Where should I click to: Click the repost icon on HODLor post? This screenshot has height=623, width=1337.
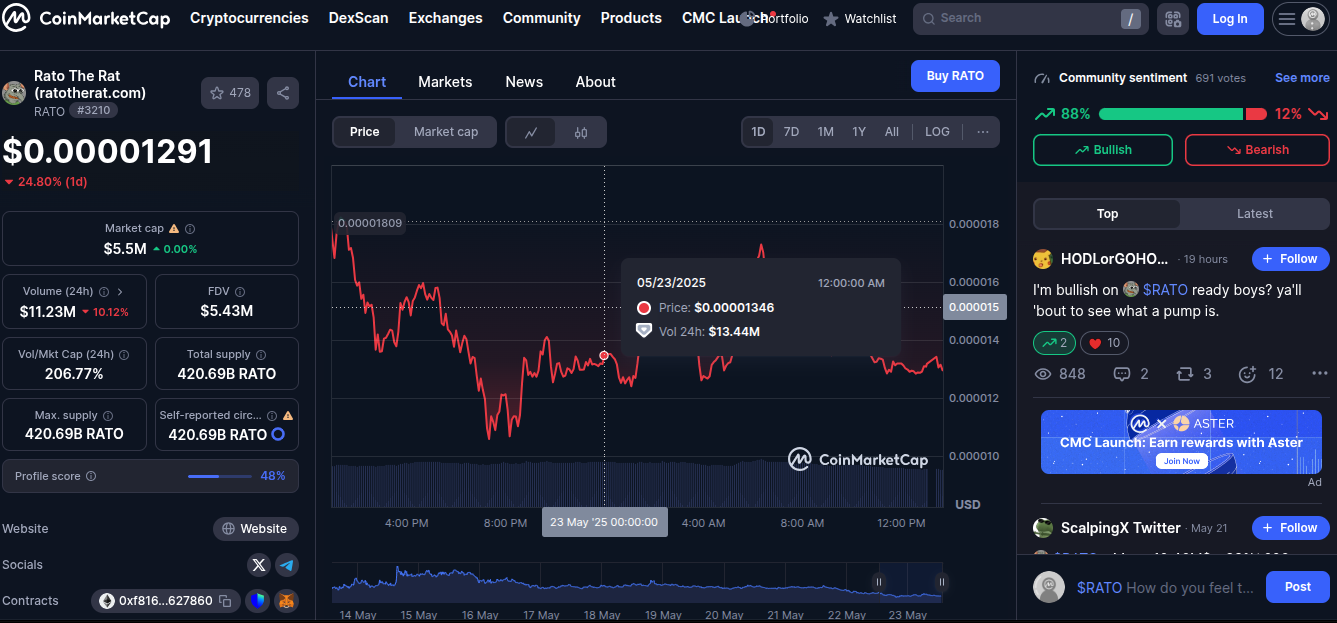tap(1185, 374)
